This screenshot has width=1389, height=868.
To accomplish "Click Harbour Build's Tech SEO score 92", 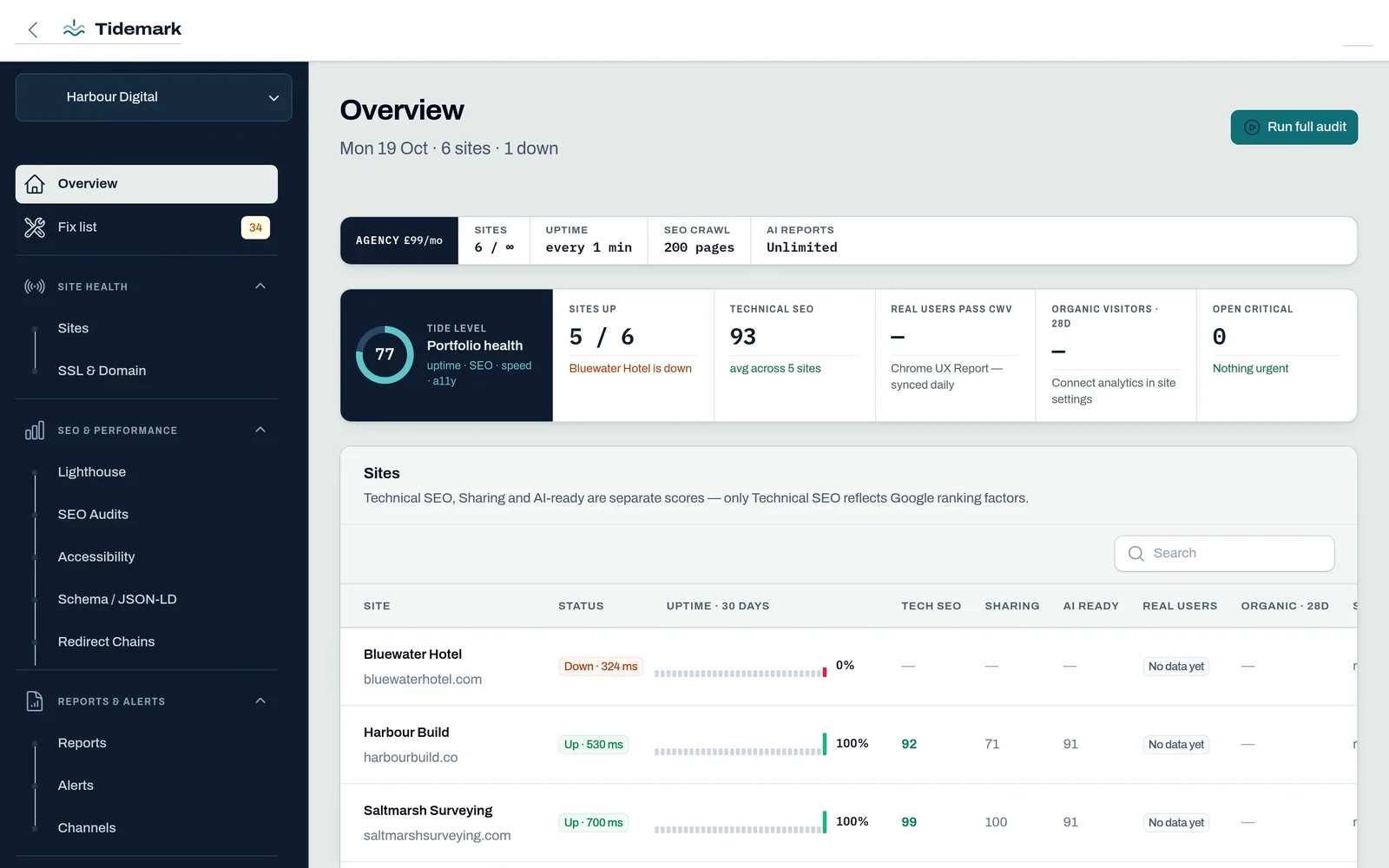I will [909, 745].
